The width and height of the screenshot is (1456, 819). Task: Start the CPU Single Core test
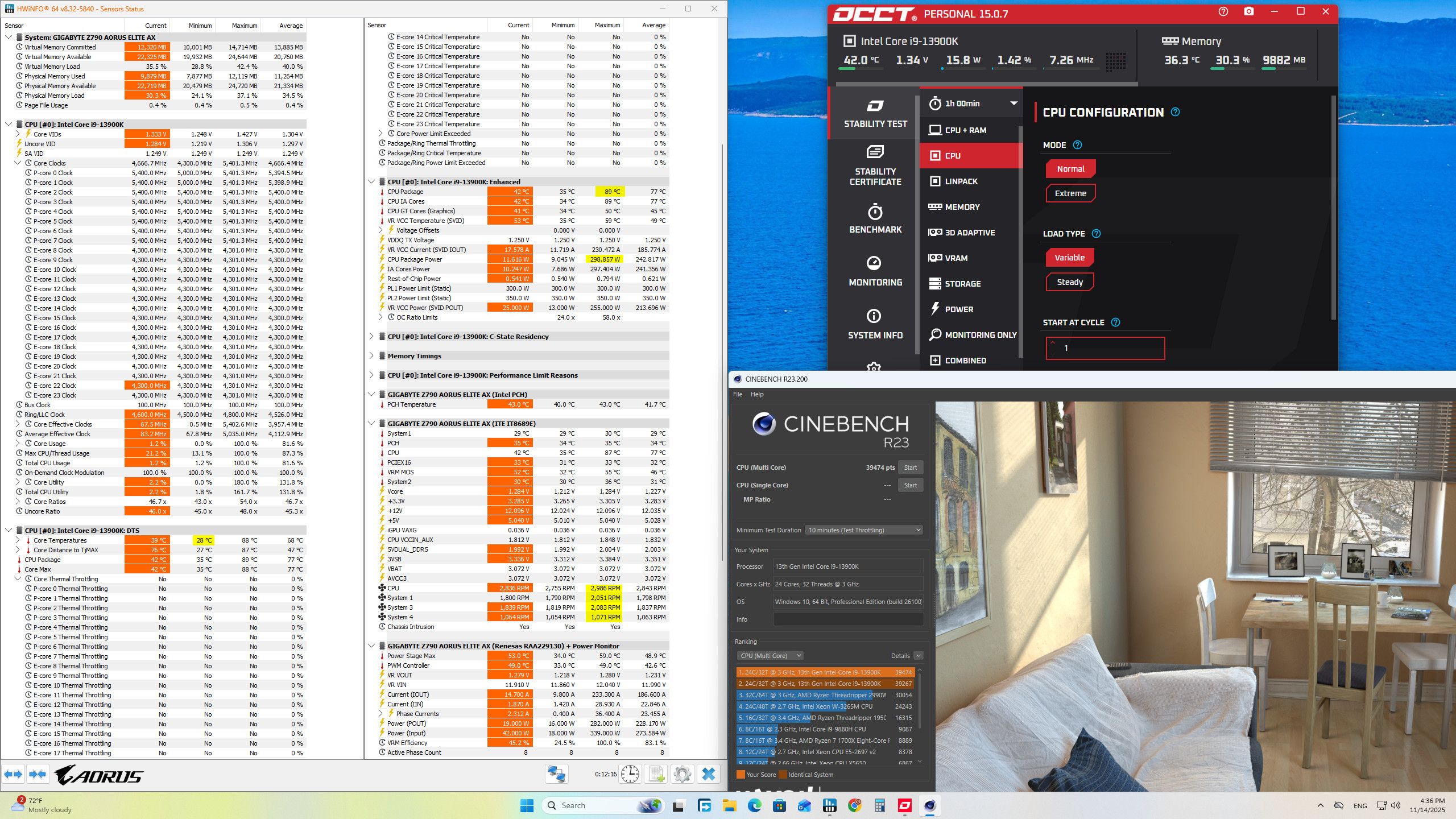[x=910, y=485]
